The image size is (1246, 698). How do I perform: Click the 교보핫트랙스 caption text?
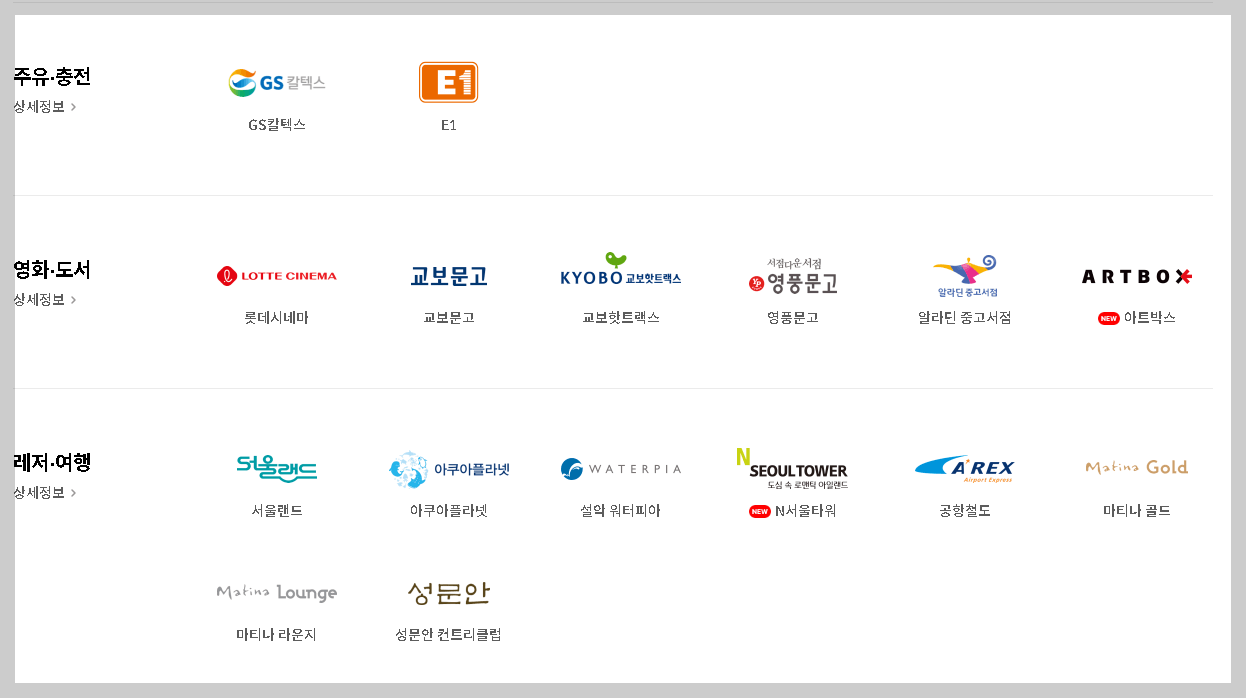pos(621,318)
